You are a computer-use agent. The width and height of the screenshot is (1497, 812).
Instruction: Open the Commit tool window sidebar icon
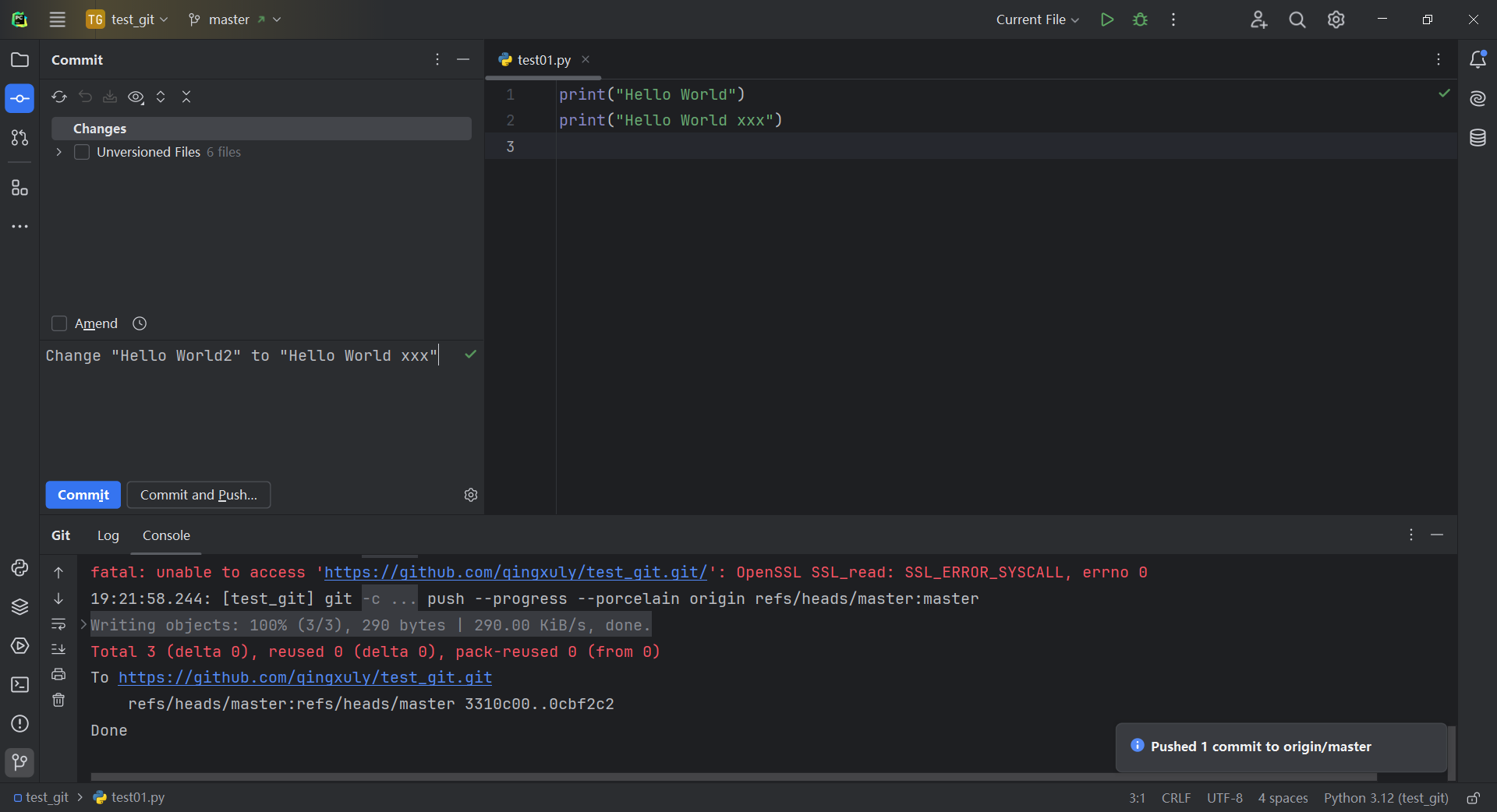[x=19, y=99]
